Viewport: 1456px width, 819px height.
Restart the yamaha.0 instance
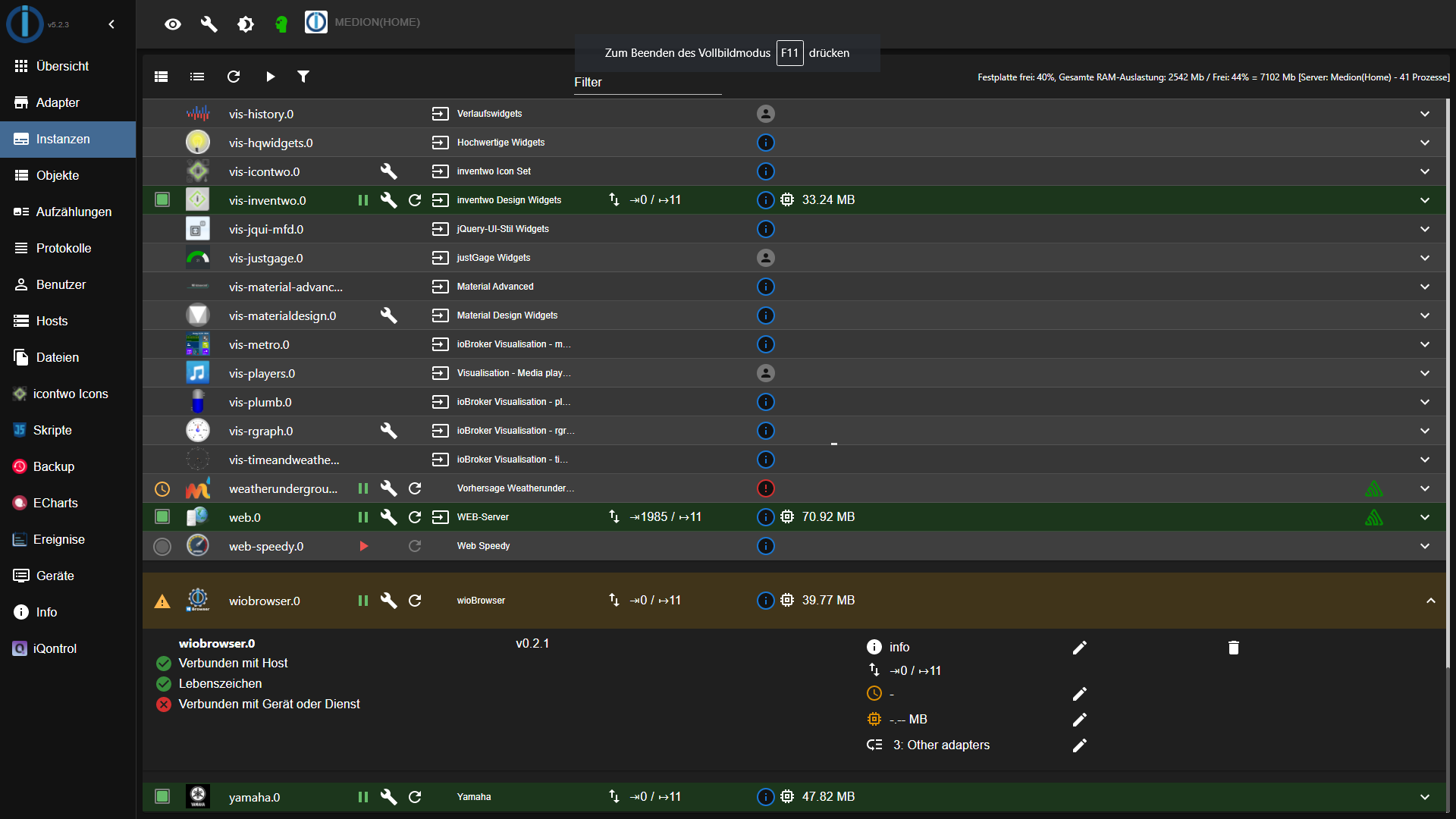pyautogui.click(x=415, y=797)
